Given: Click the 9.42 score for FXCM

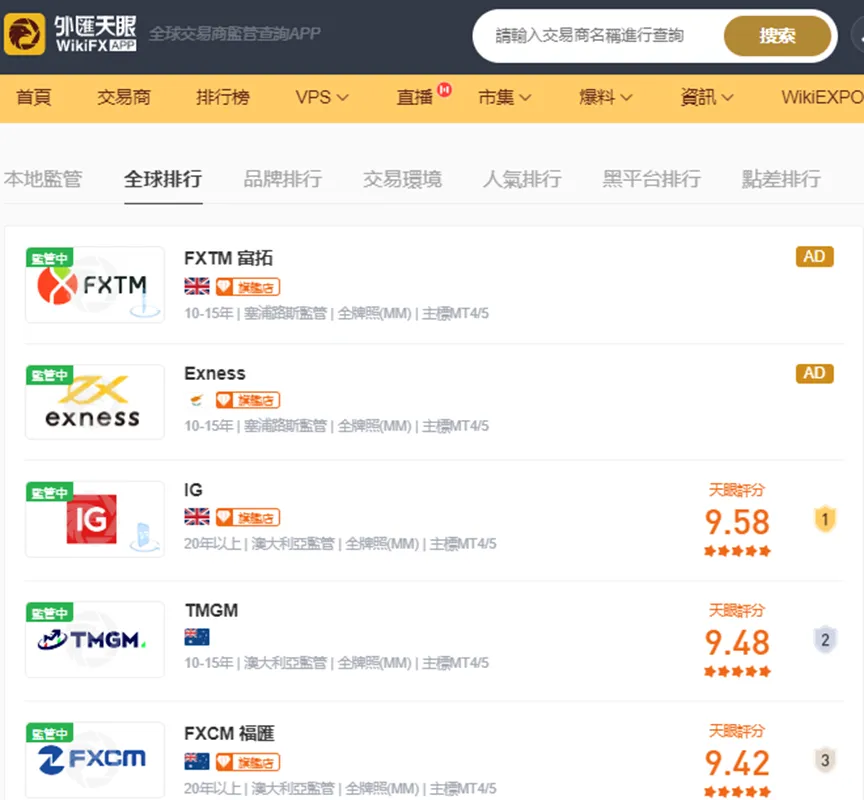Looking at the screenshot, I should point(737,763).
